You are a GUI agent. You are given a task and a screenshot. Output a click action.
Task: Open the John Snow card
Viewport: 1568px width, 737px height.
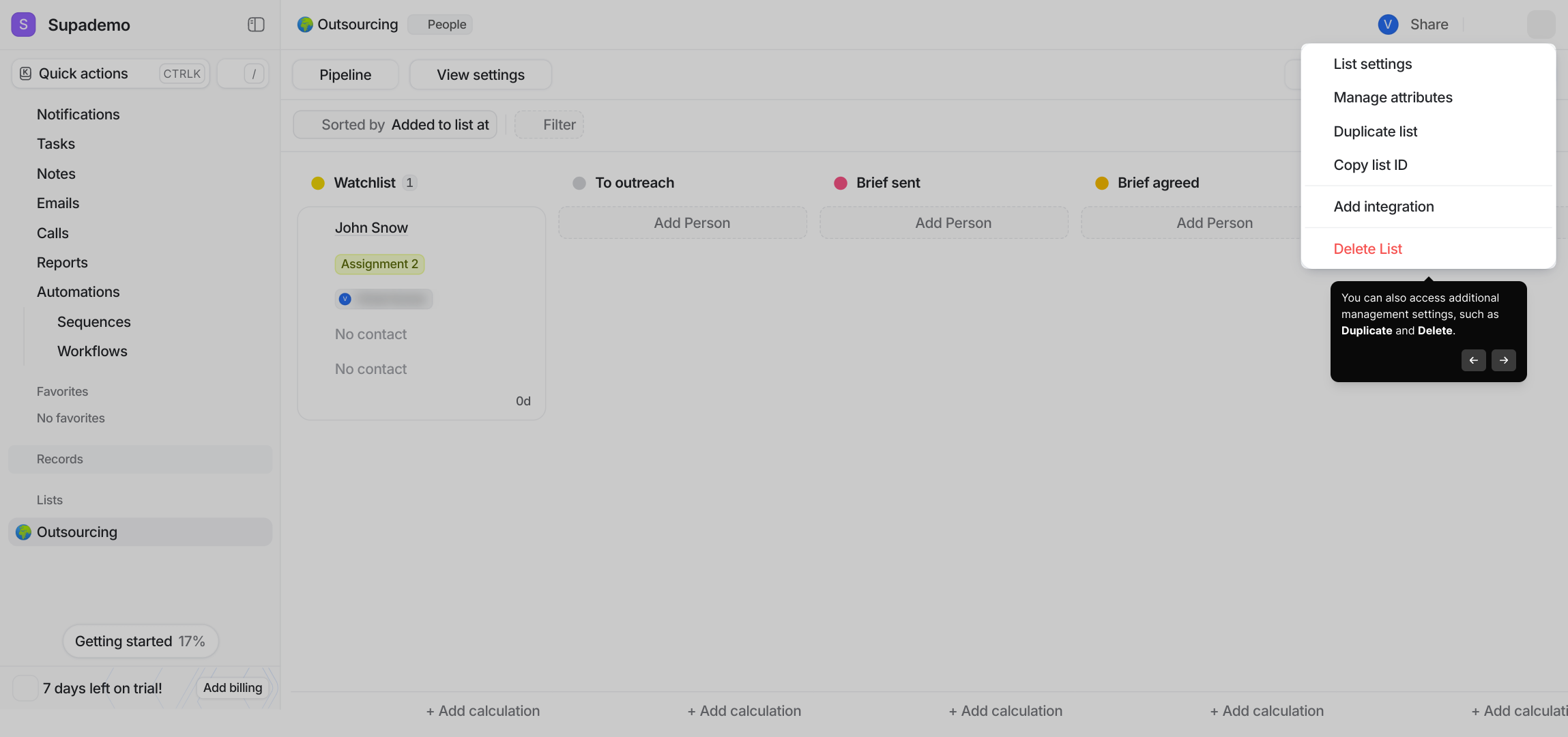point(422,313)
